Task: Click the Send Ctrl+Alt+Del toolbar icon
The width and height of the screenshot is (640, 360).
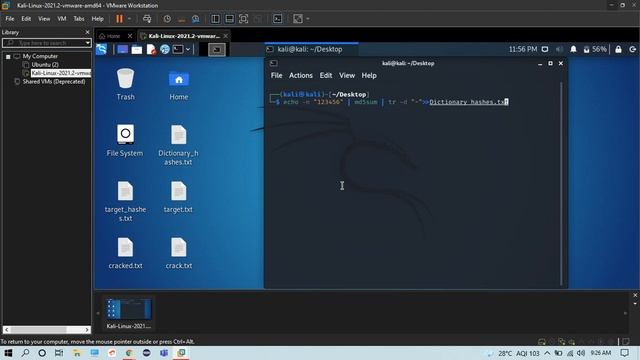Action: pyautogui.click(x=147, y=19)
